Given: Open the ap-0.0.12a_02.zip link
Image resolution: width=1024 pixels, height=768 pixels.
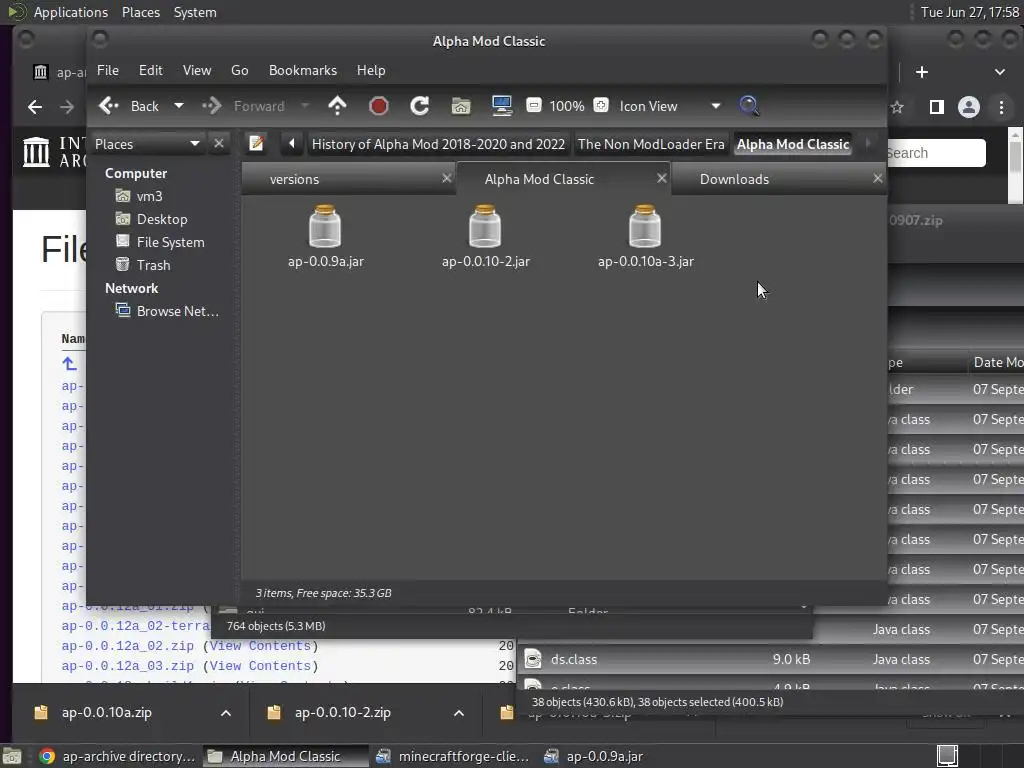Looking at the screenshot, I should pos(127,646).
